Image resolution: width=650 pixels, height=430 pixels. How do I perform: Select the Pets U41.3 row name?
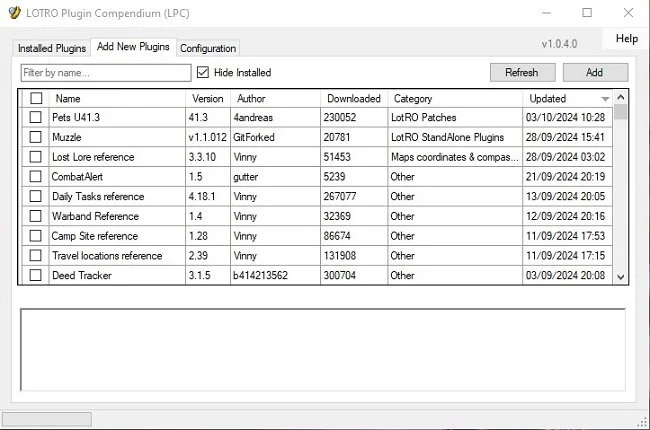(76, 117)
